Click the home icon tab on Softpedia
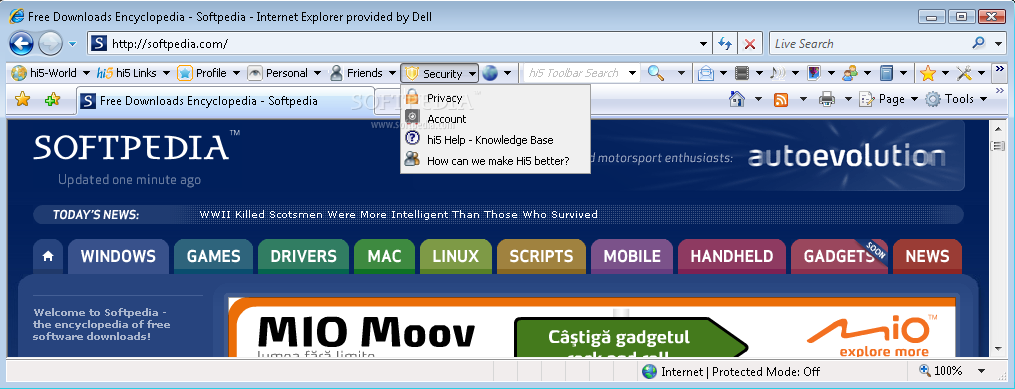 (x=48, y=256)
